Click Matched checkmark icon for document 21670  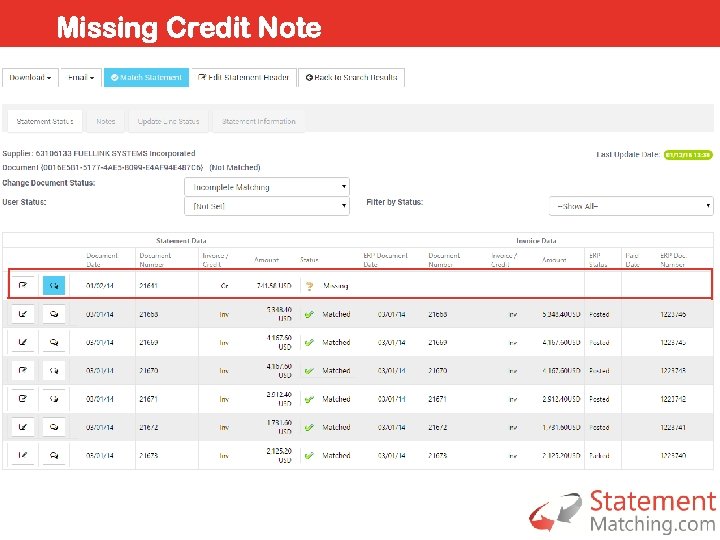pyautogui.click(x=309, y=371)
